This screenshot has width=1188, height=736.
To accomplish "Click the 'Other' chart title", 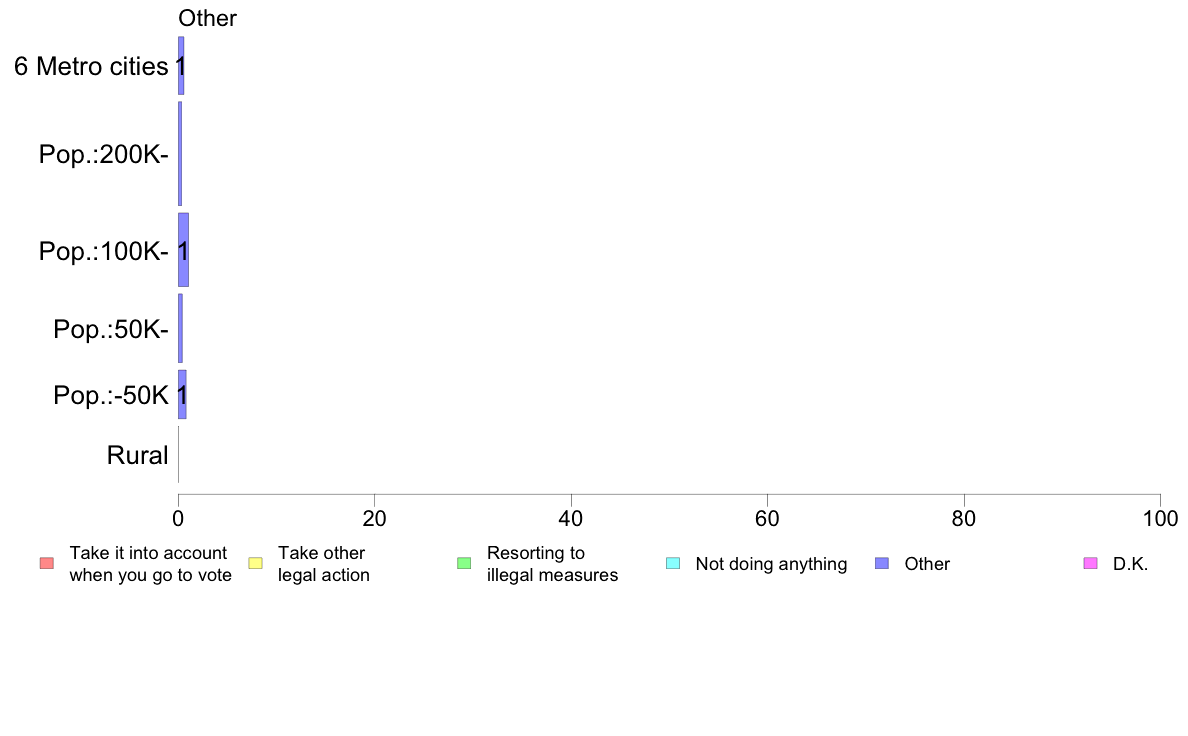I will tap(207, 18).
